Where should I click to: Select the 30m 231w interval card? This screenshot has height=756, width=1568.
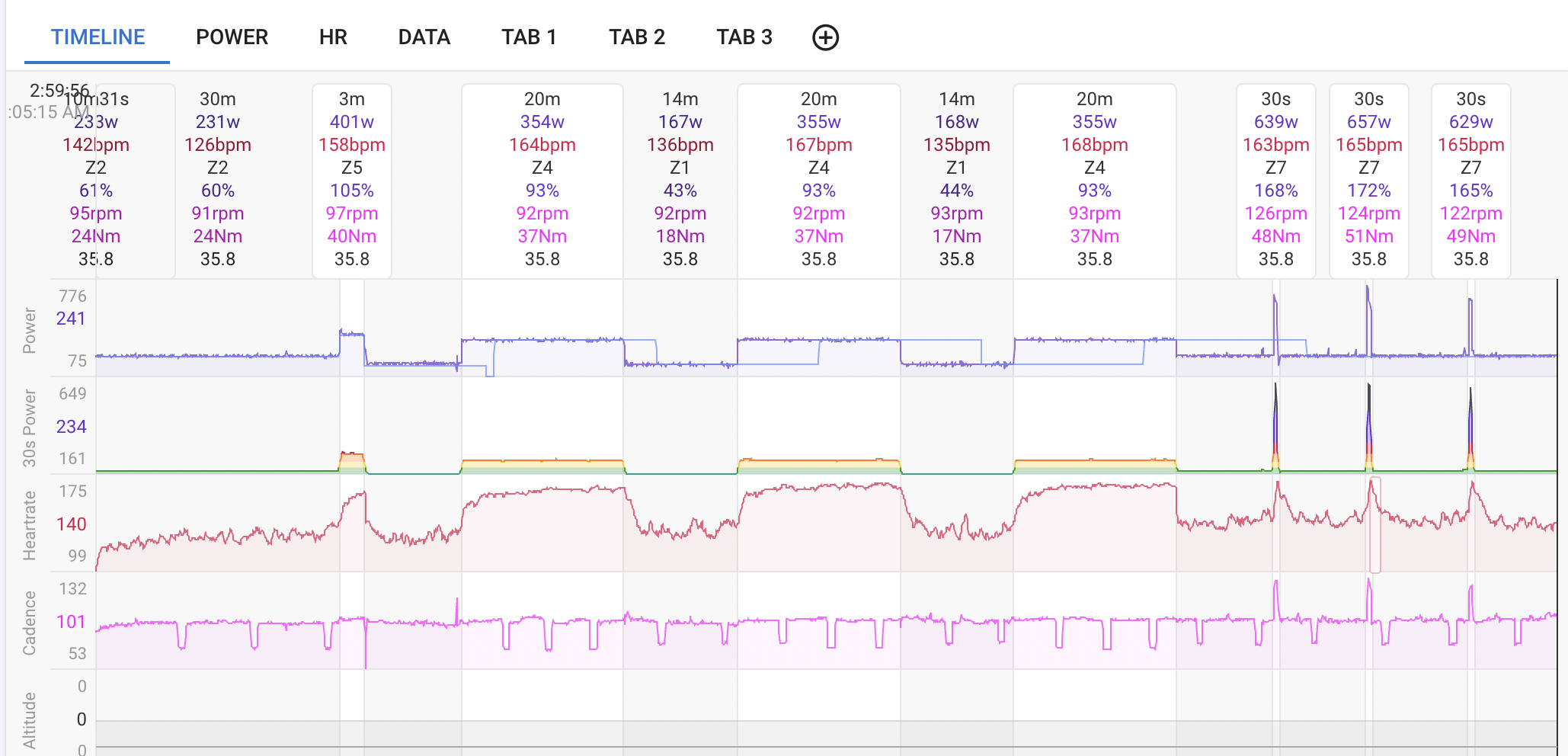click(x=217, y=181)
